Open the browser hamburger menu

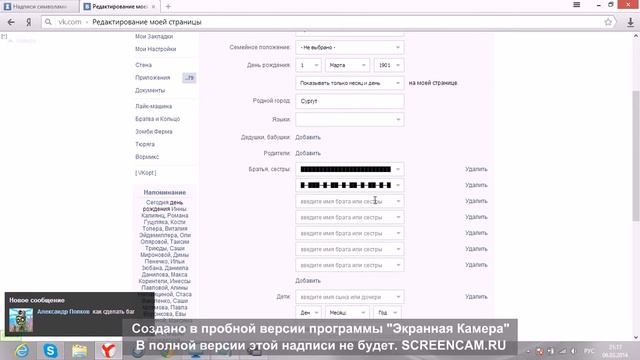576,5
